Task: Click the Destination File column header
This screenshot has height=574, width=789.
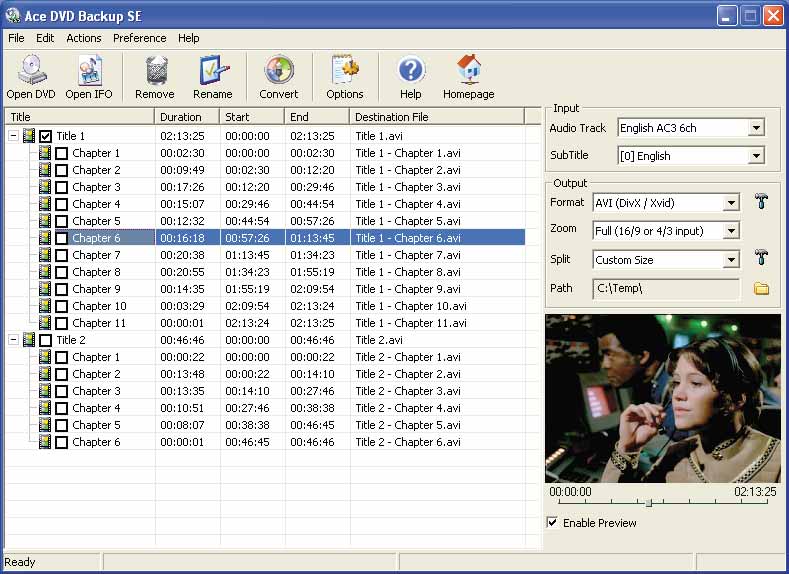Action: 437,117
